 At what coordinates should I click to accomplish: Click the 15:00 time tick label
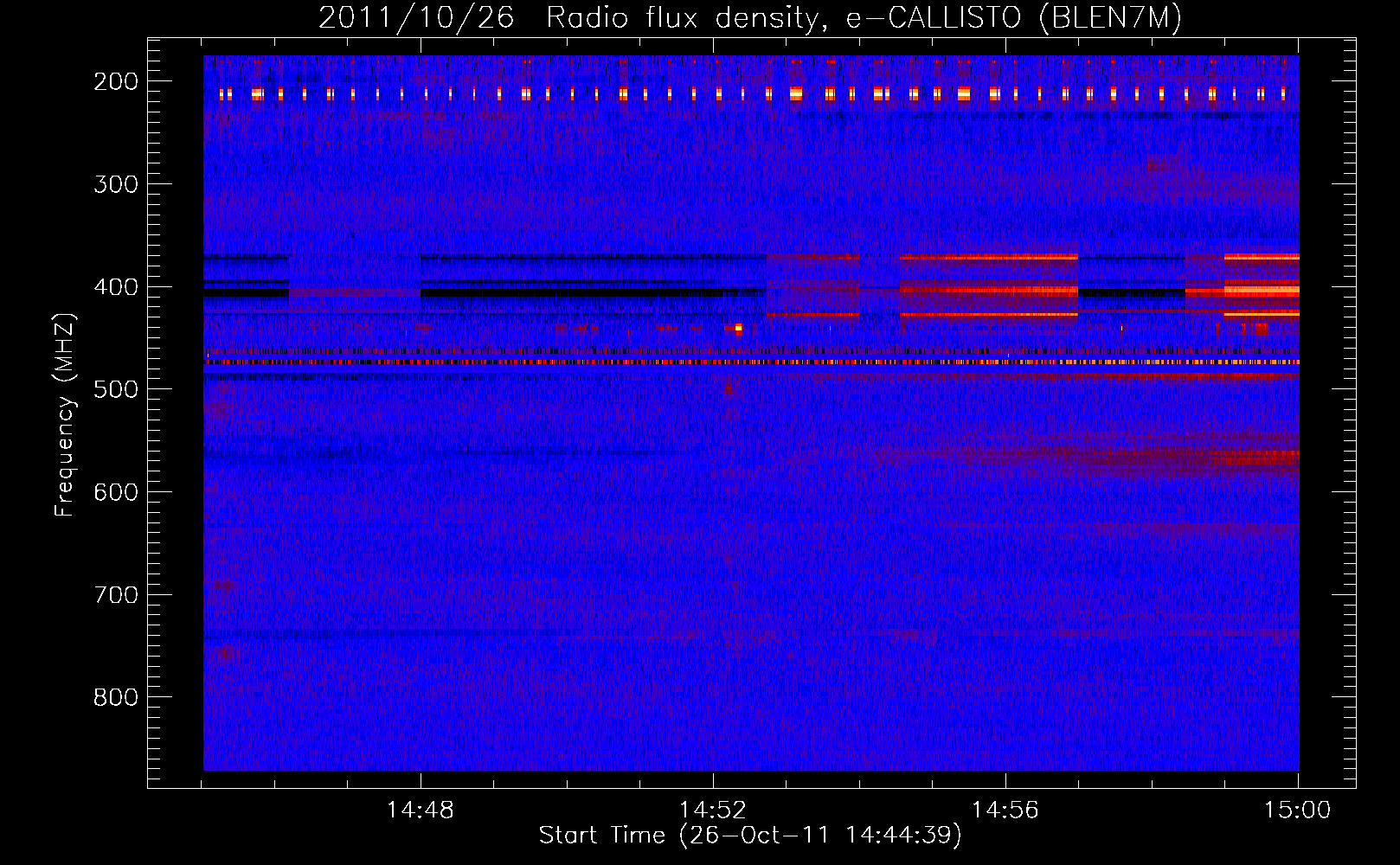coord(1298,811)
